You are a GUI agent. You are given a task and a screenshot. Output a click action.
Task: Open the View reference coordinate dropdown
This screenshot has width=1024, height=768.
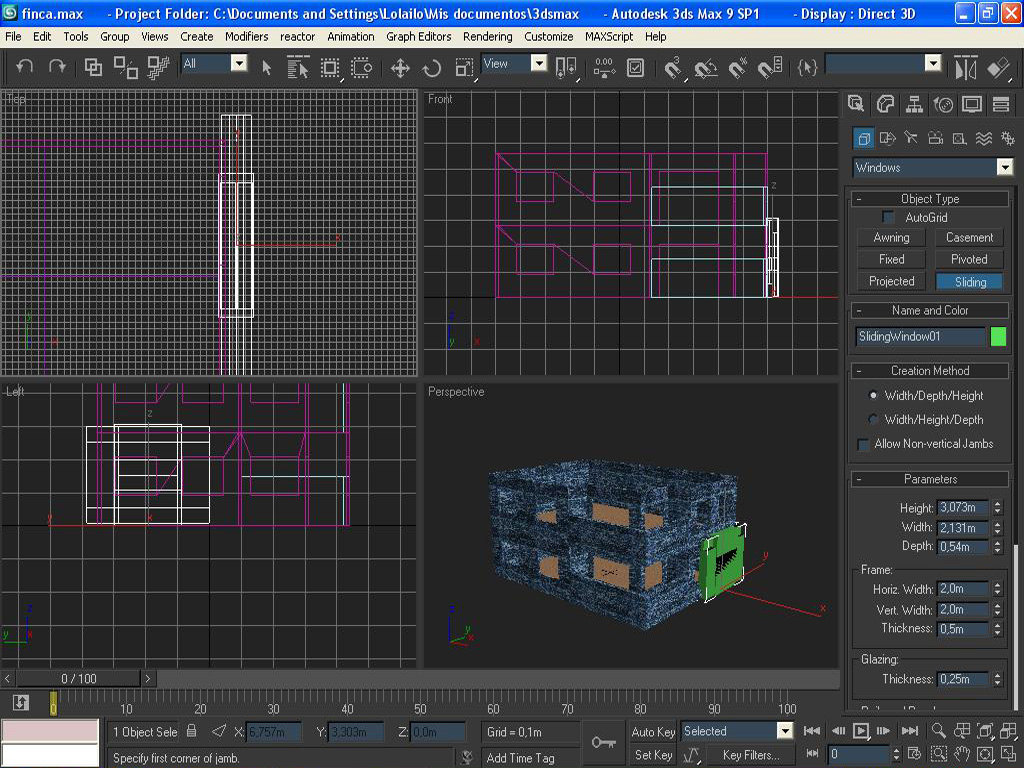point(539,64)
